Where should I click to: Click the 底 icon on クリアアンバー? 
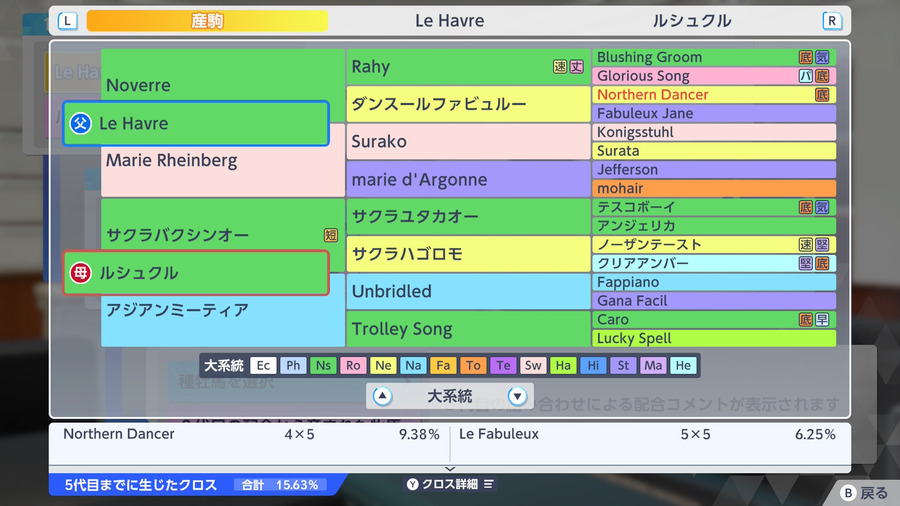point(822,263)
